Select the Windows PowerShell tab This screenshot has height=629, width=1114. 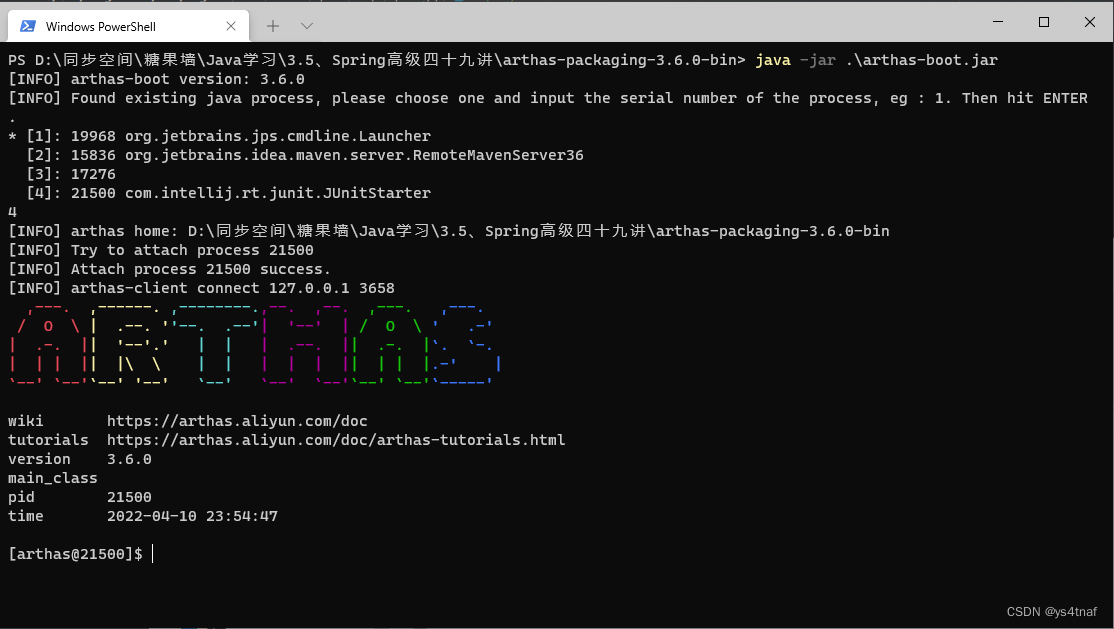click(110, 26)
